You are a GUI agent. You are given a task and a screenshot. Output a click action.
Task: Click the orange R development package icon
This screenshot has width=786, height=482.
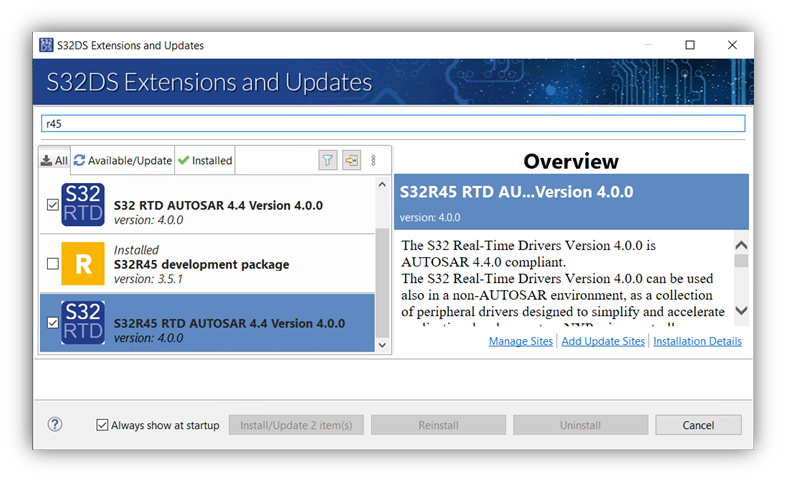[83, 264]
